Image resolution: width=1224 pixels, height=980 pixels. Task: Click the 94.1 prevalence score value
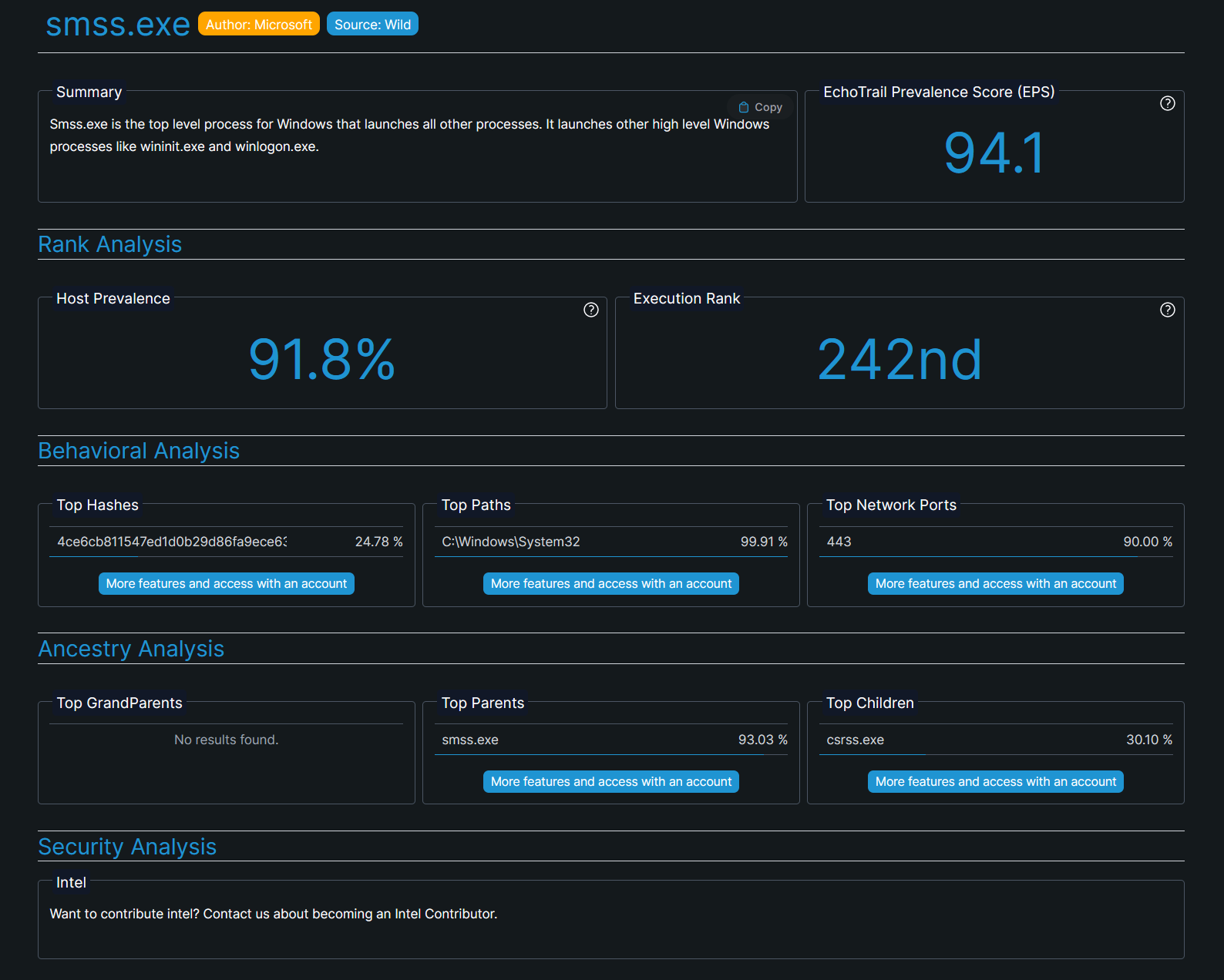click(x=994, y=153)
